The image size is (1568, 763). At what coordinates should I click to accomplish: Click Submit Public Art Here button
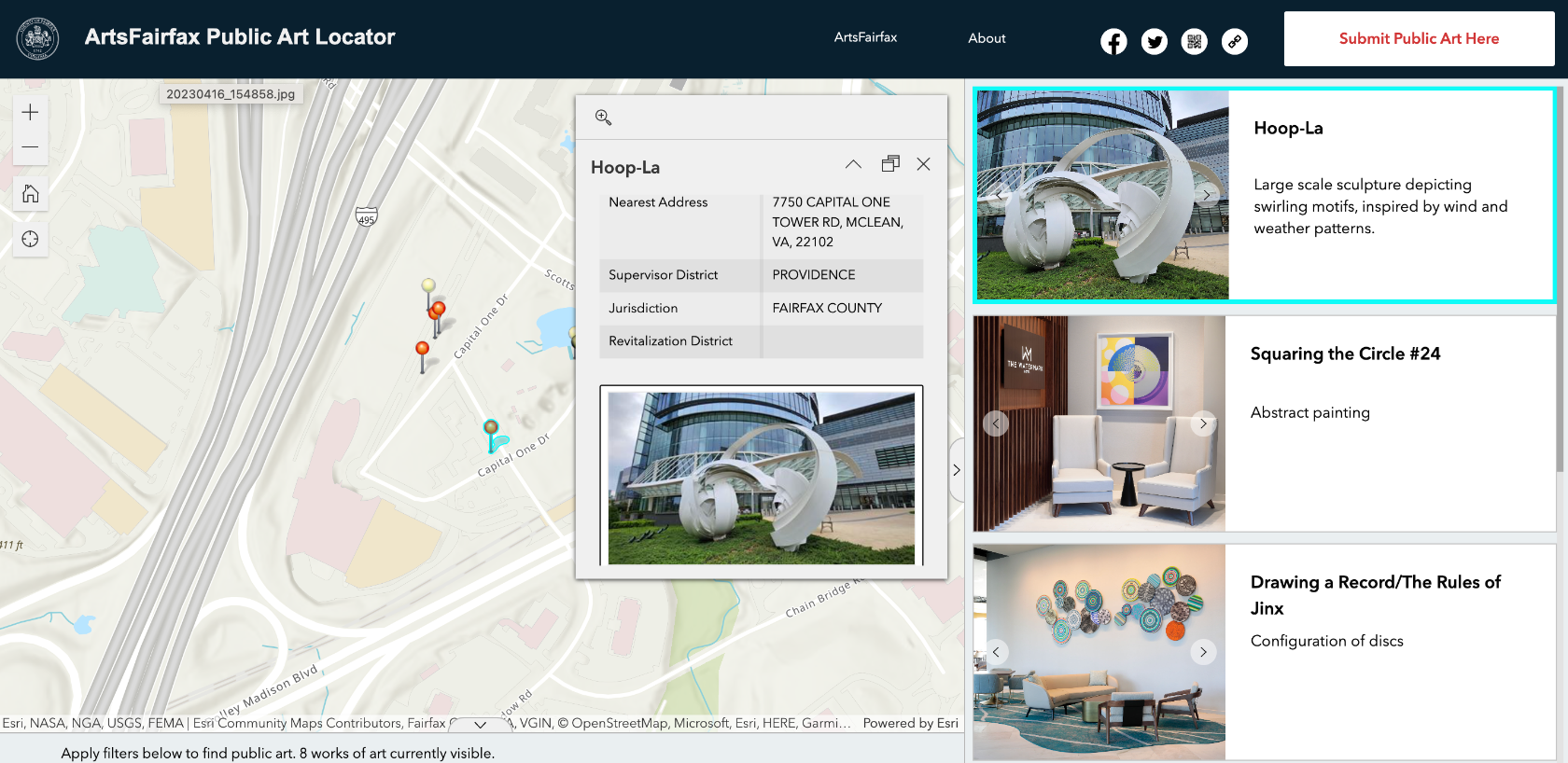coord(1419,38)
